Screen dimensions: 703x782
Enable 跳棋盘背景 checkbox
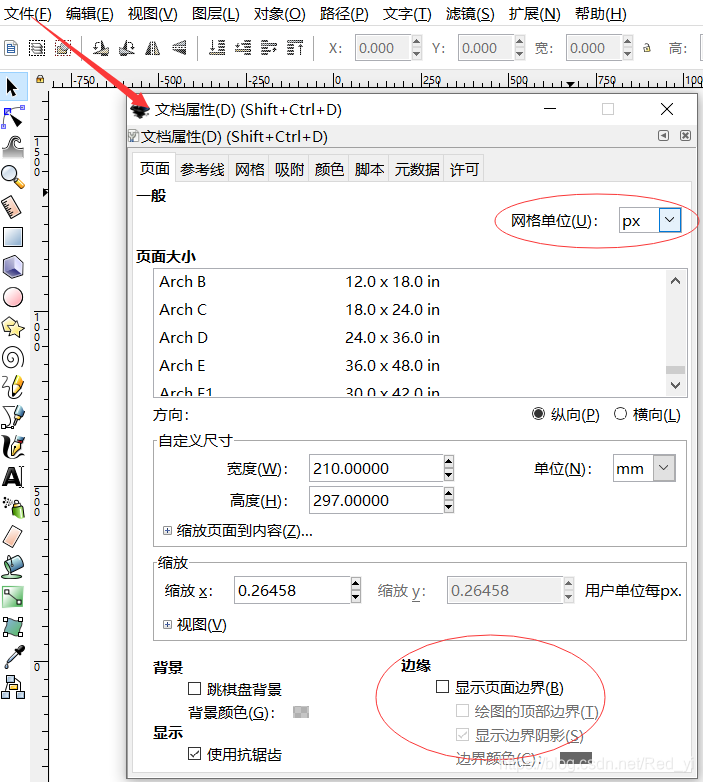click(194, 689)
